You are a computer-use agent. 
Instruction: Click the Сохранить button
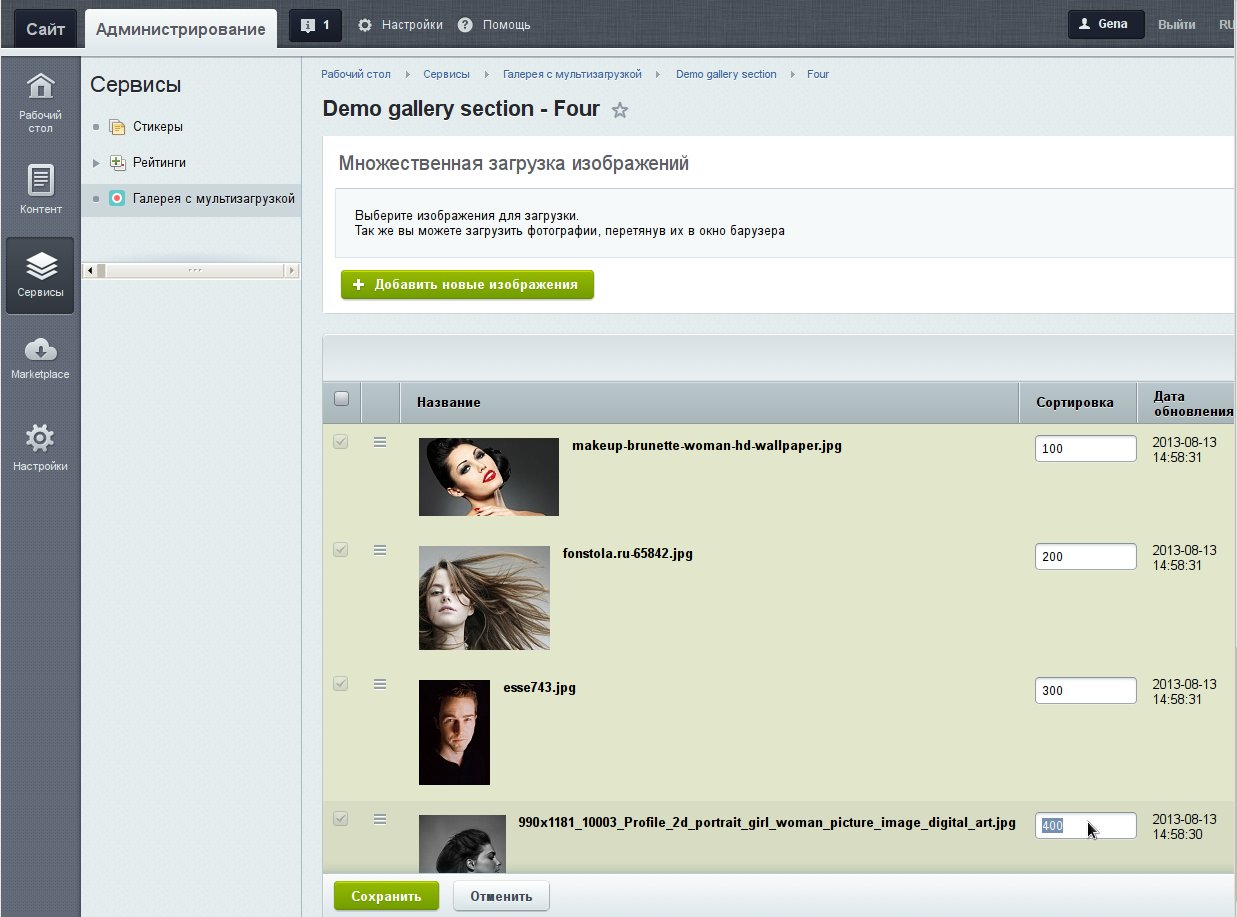(x=386, y=896)
